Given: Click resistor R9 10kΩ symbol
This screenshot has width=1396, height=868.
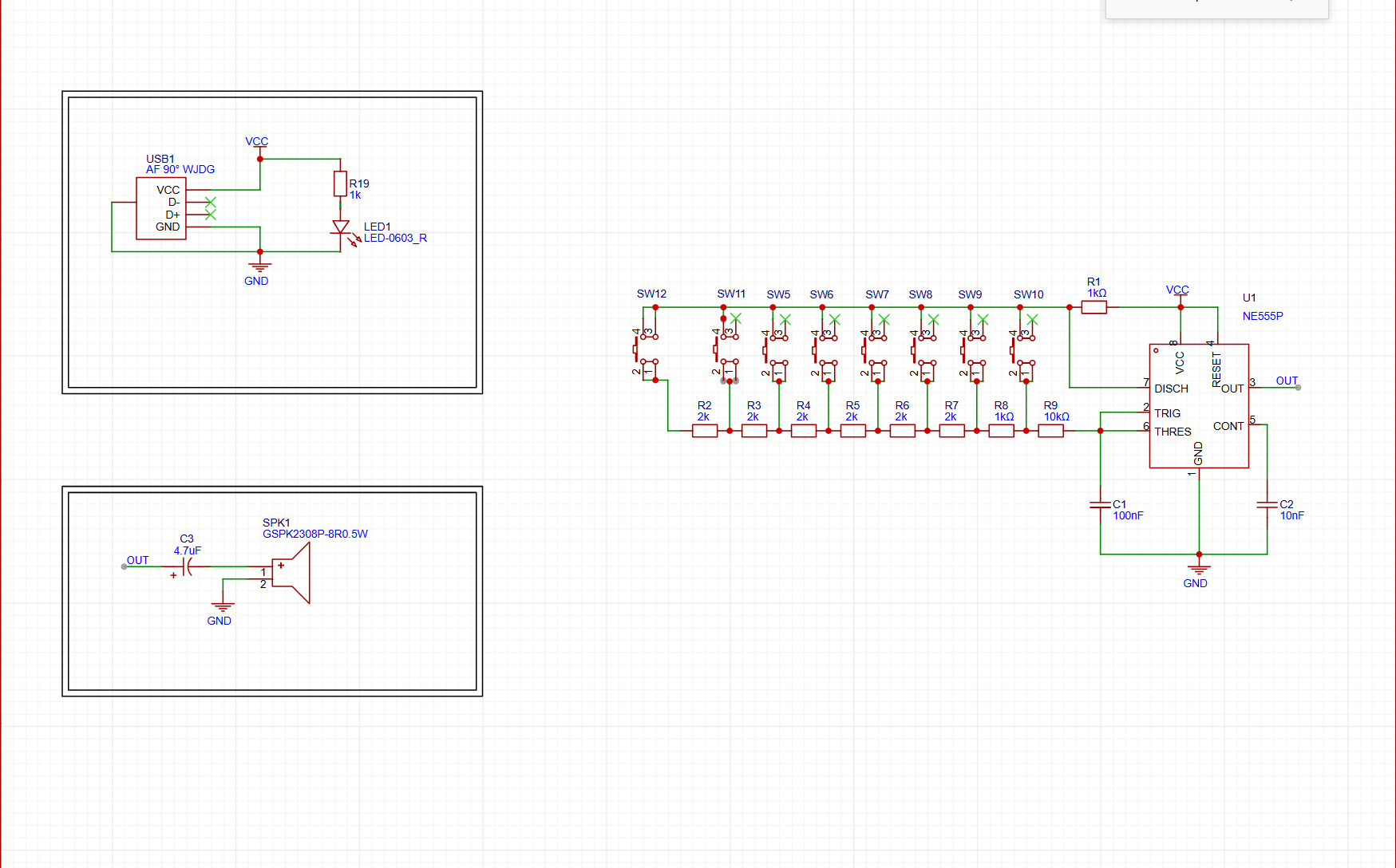Looking at the screenshot, I should pos(1050,431).
